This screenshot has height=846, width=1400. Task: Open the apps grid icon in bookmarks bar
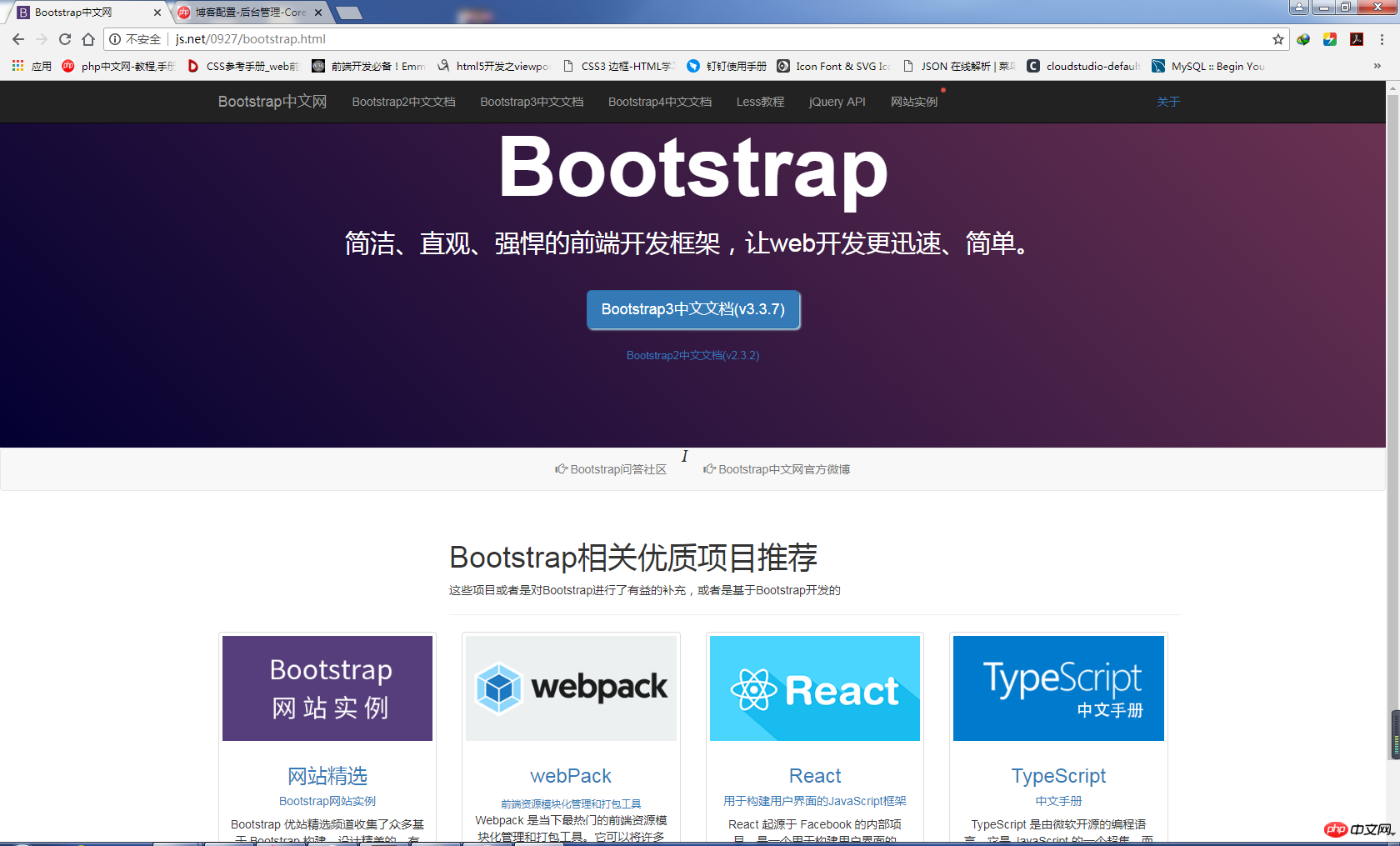17,66
